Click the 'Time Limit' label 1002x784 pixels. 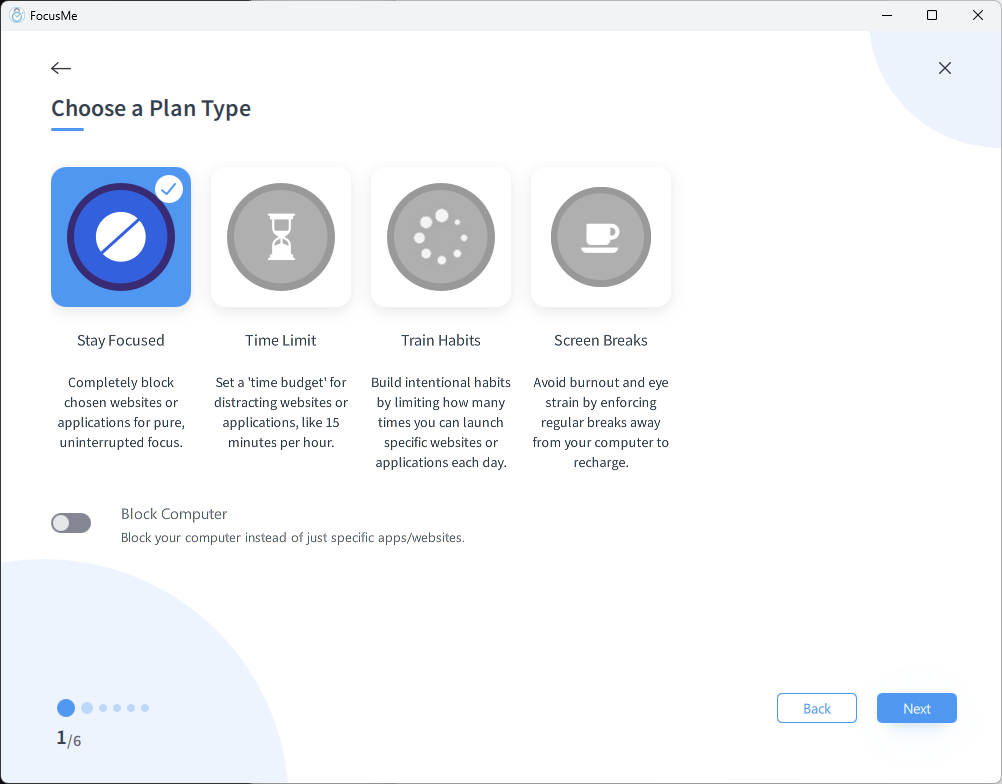click(x=281, y=341)
